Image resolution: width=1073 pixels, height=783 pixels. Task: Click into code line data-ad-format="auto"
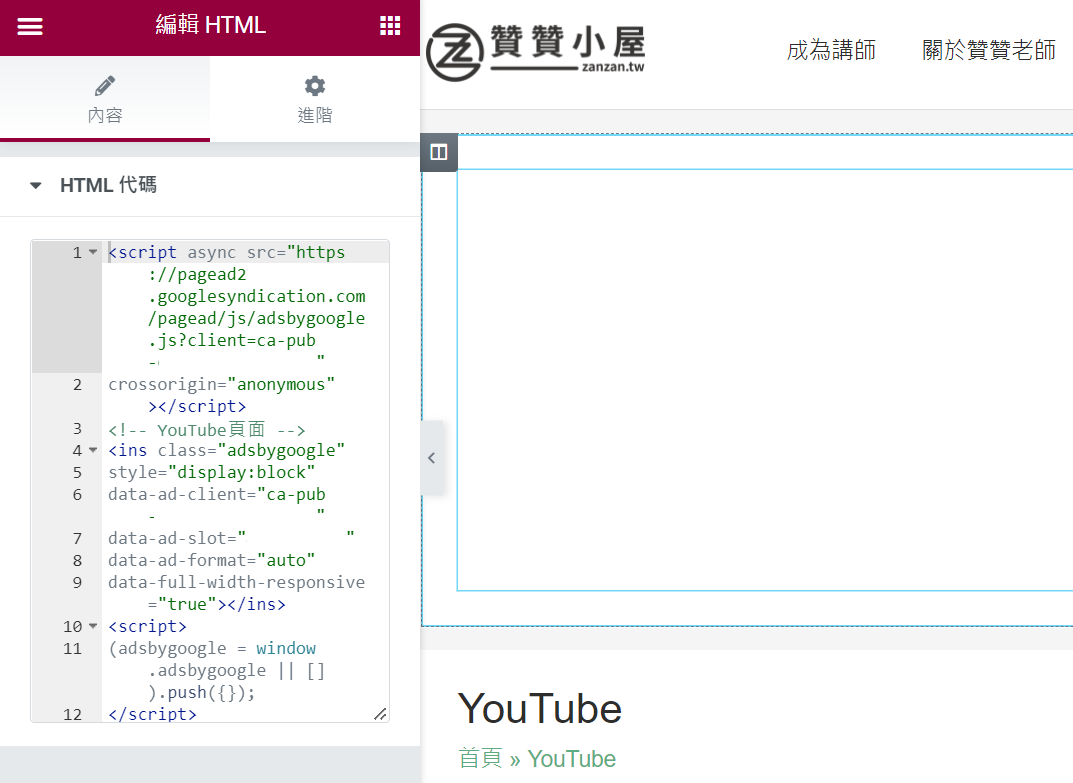coord(211,560)
